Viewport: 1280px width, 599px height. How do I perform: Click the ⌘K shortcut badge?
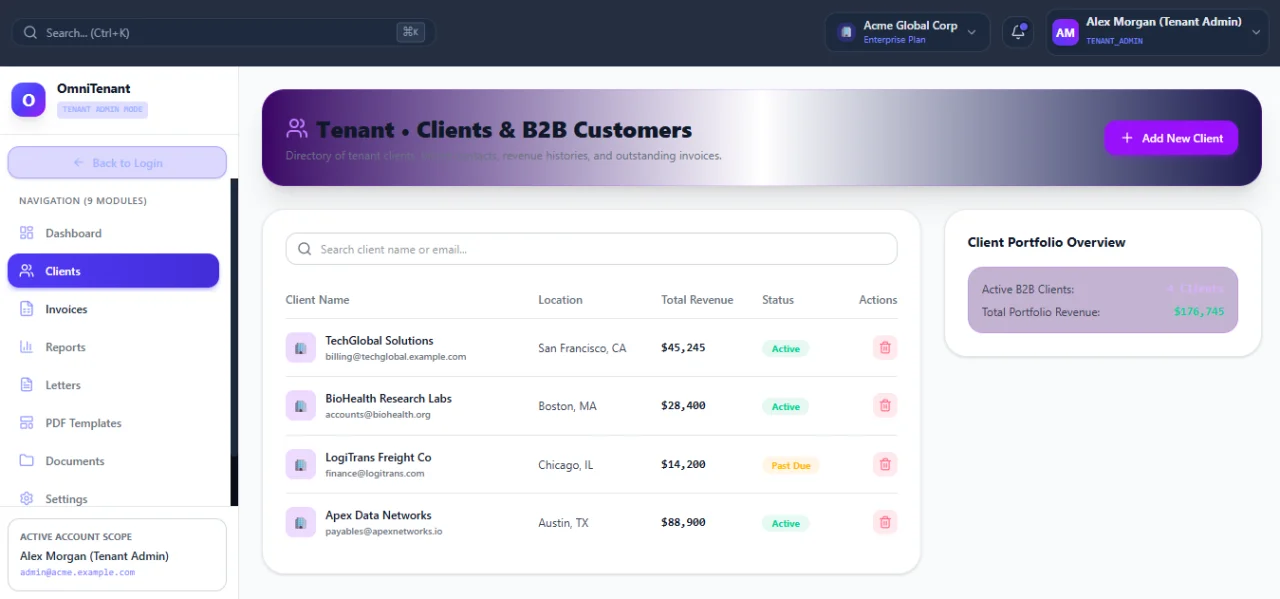pos(411,32)
